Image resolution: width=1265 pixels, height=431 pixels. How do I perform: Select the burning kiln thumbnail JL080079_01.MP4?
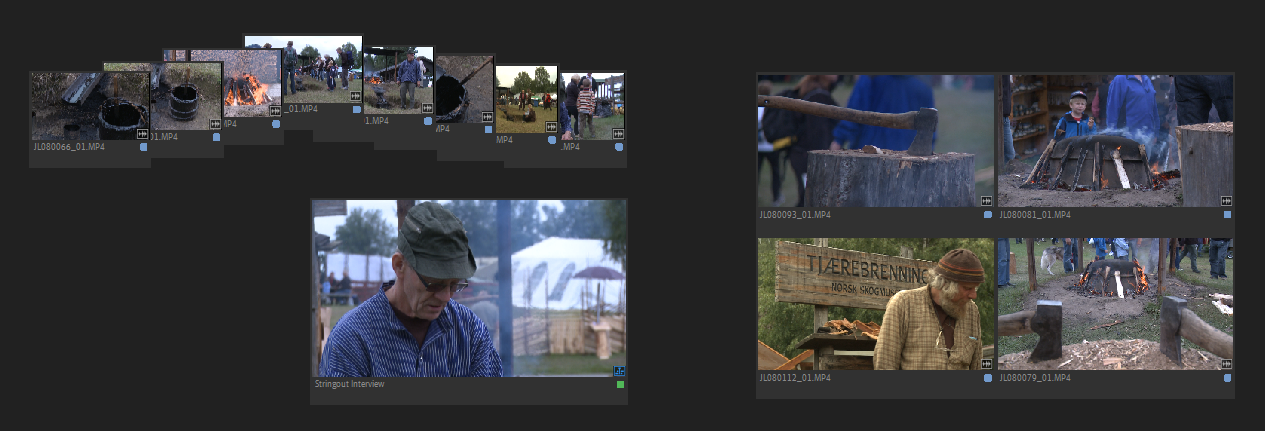pyautogui.click(x=1115, y=304)
